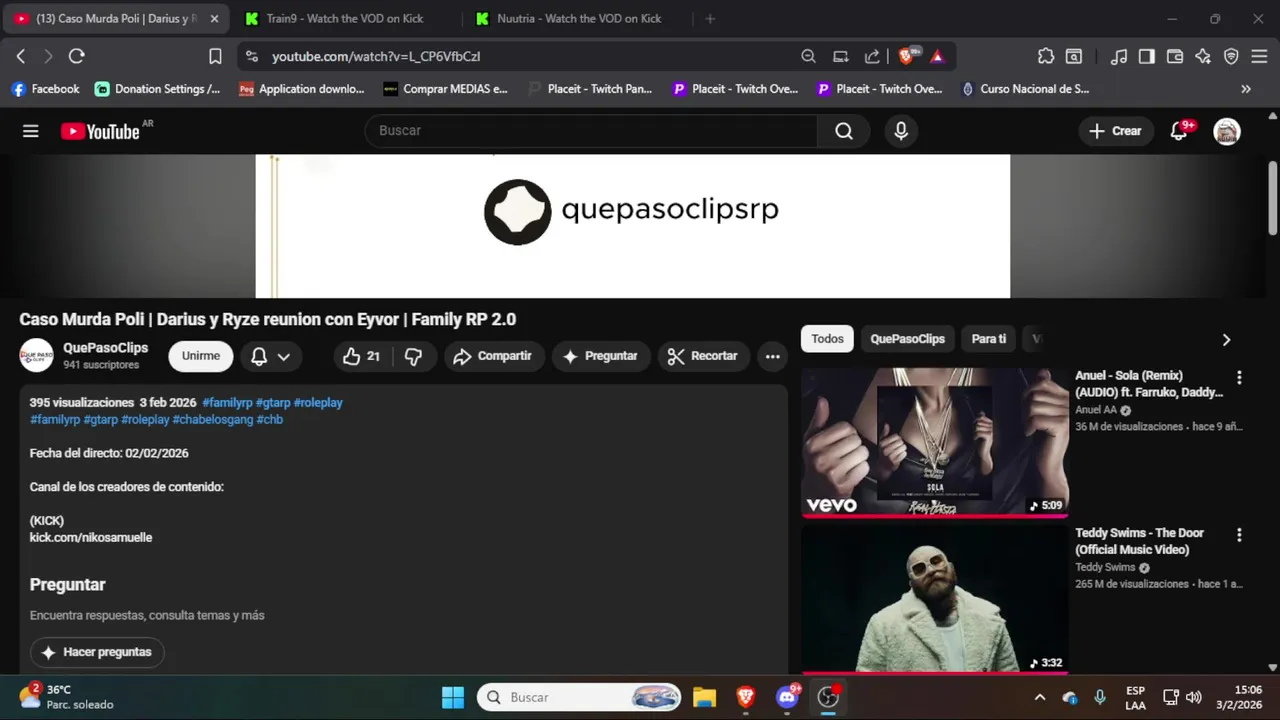Close the Caso Murda Poli tab
This screenshot has height=720, width=1280.
point(214,19)
